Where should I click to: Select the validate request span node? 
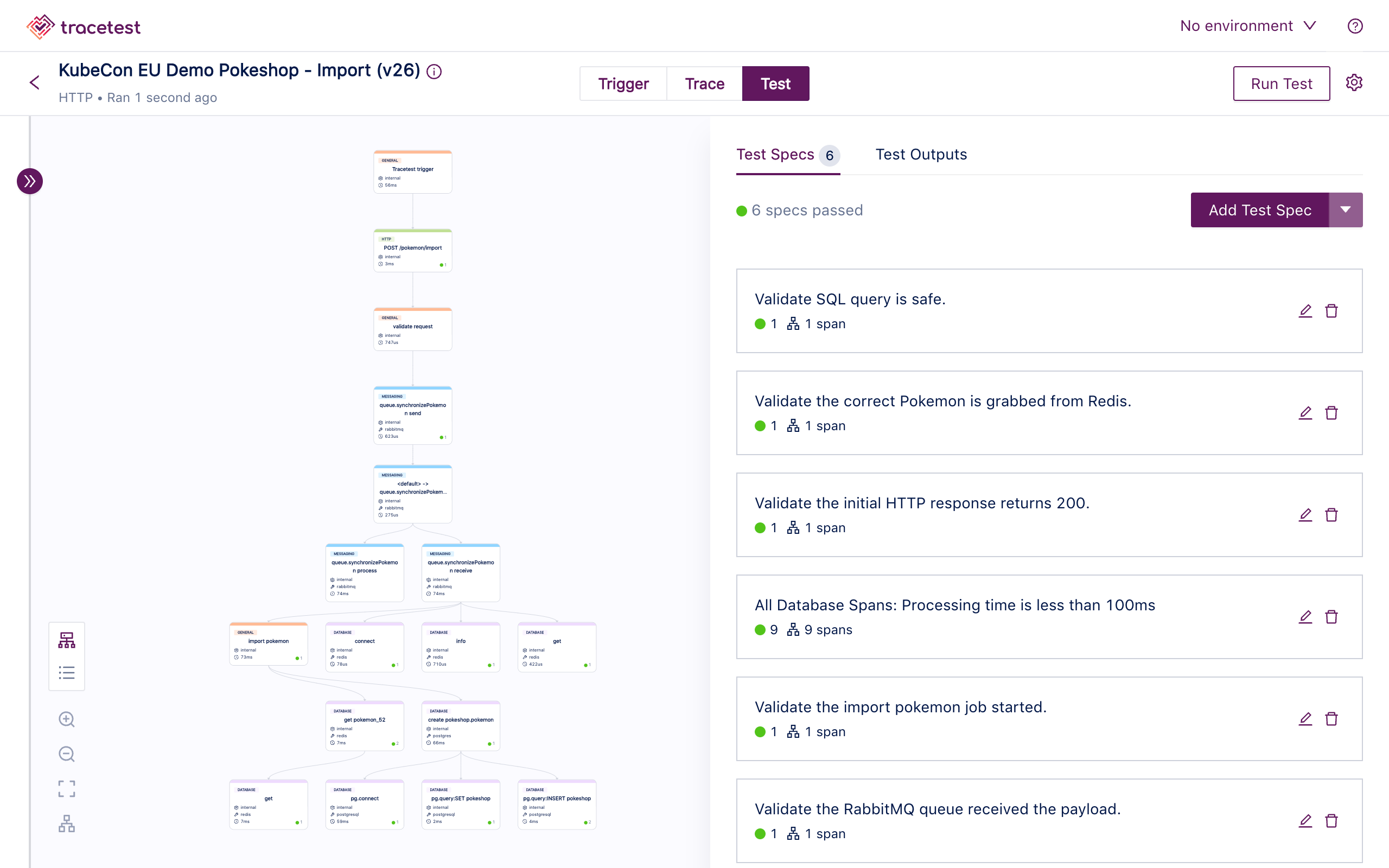(x=413, y=329)
